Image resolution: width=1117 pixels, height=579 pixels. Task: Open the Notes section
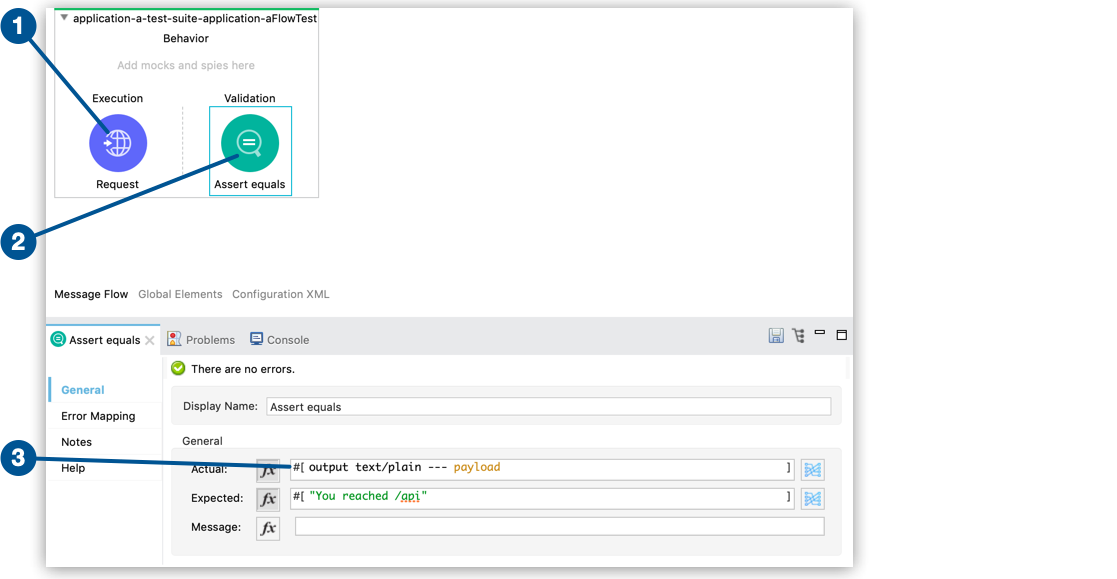coord(76,442)
